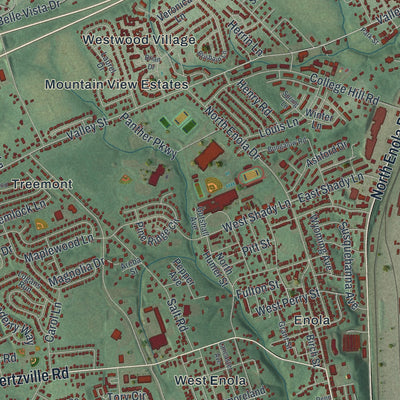Screen dimensions: 400x400
Task: Click the Magnolia Dr street label
Action: [76, 272]
